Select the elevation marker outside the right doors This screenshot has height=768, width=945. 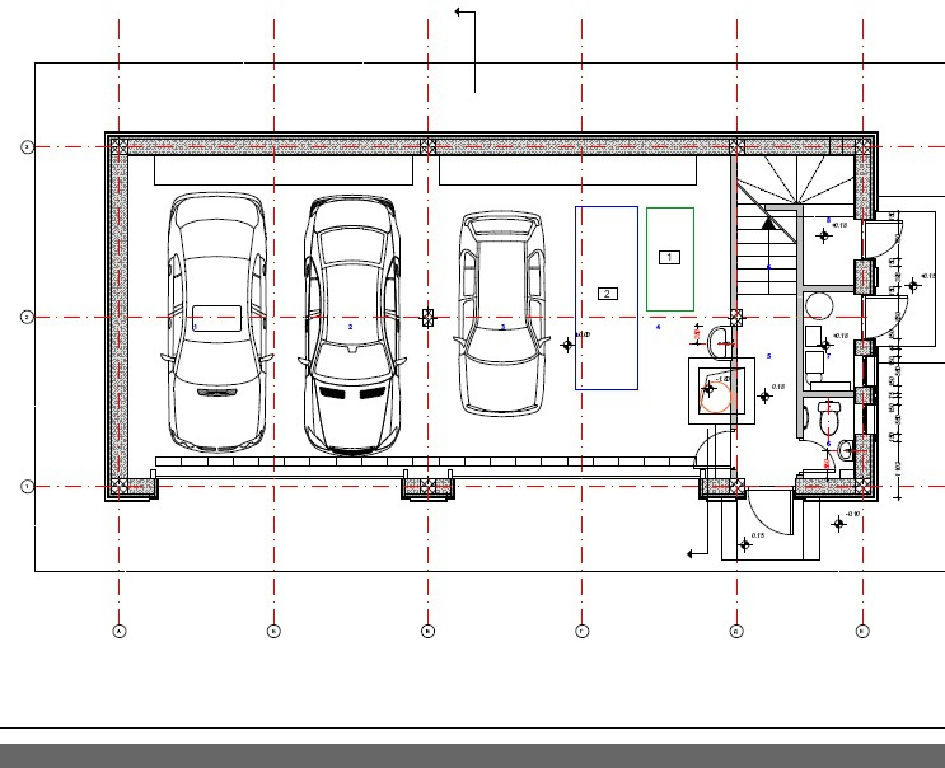pos(913,286)
